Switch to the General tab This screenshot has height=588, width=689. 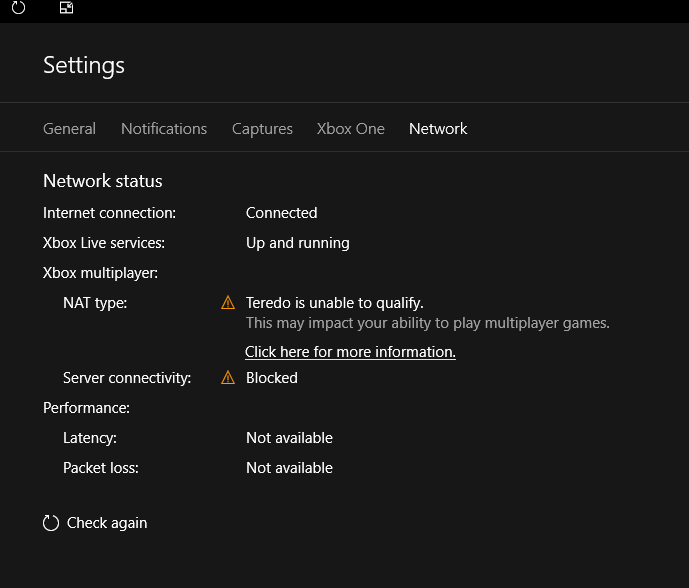[69, 129]
